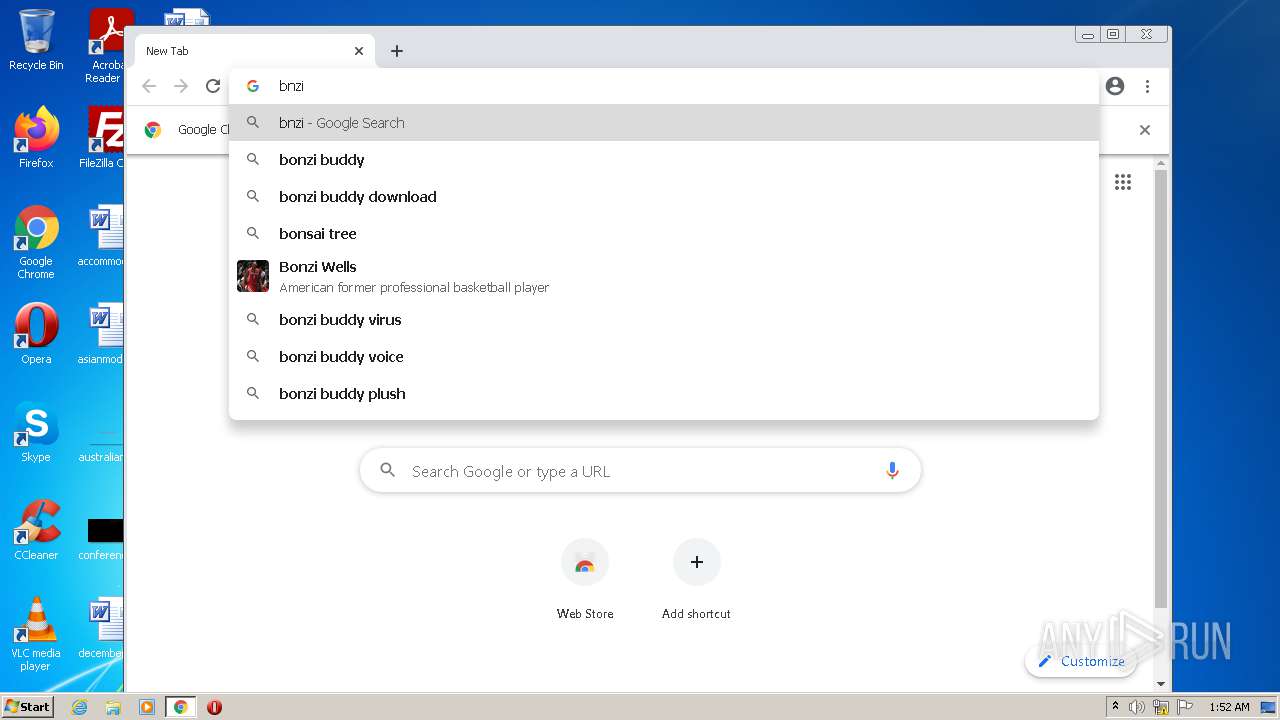This screenshot has width=1280, height=720.
Task: Open the Windows Start menu
Action: [28, 707]
